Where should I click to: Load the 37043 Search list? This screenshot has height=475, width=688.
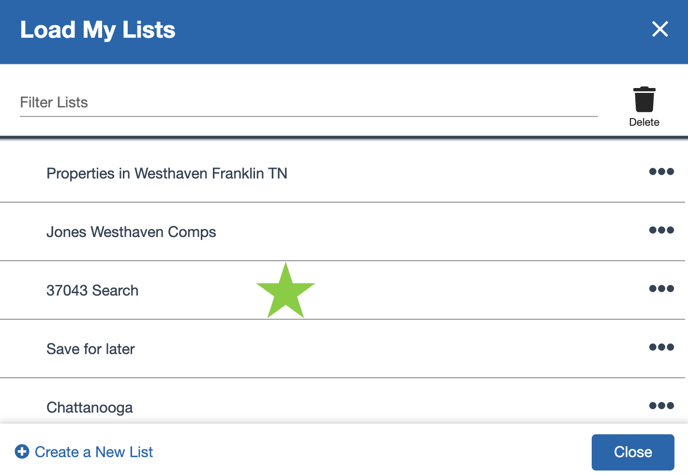pos(93,290)
